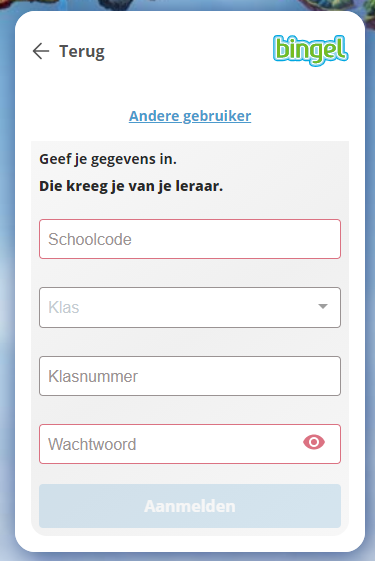Show the password with the eye icon
This screenshot has width=375, height=561.
pyautogui.click(x=314, y=442)
